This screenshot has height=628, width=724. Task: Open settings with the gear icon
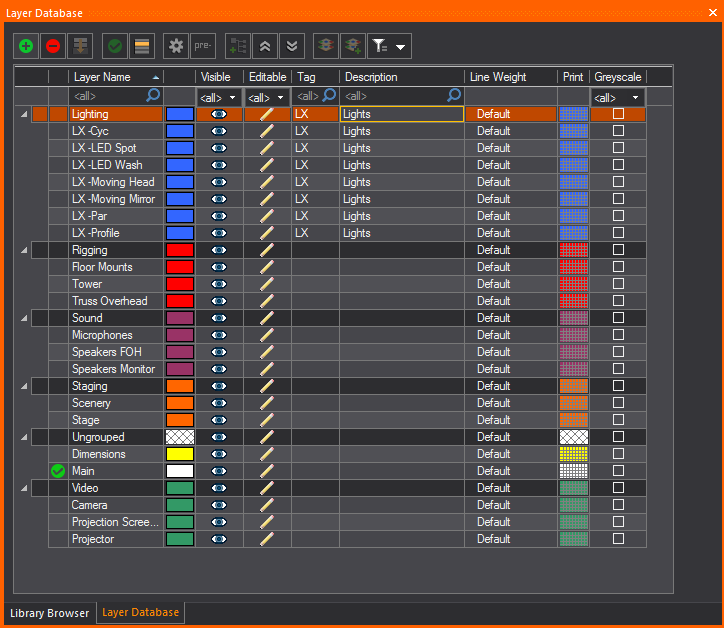coord(176,46)
